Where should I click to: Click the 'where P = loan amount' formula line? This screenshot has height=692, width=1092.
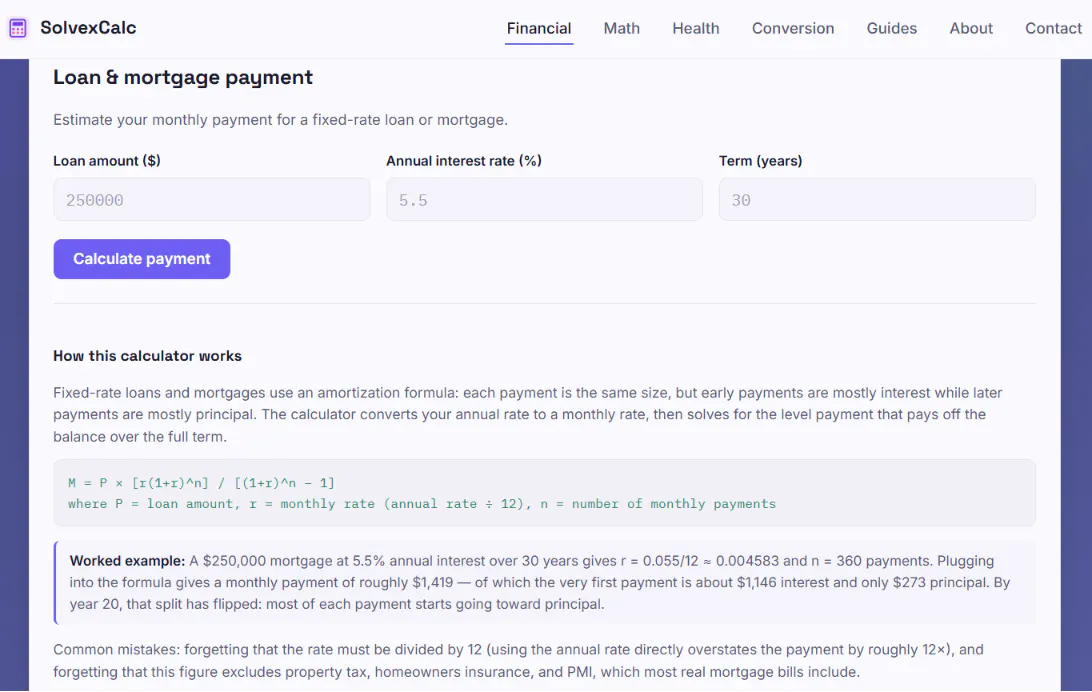422,503
